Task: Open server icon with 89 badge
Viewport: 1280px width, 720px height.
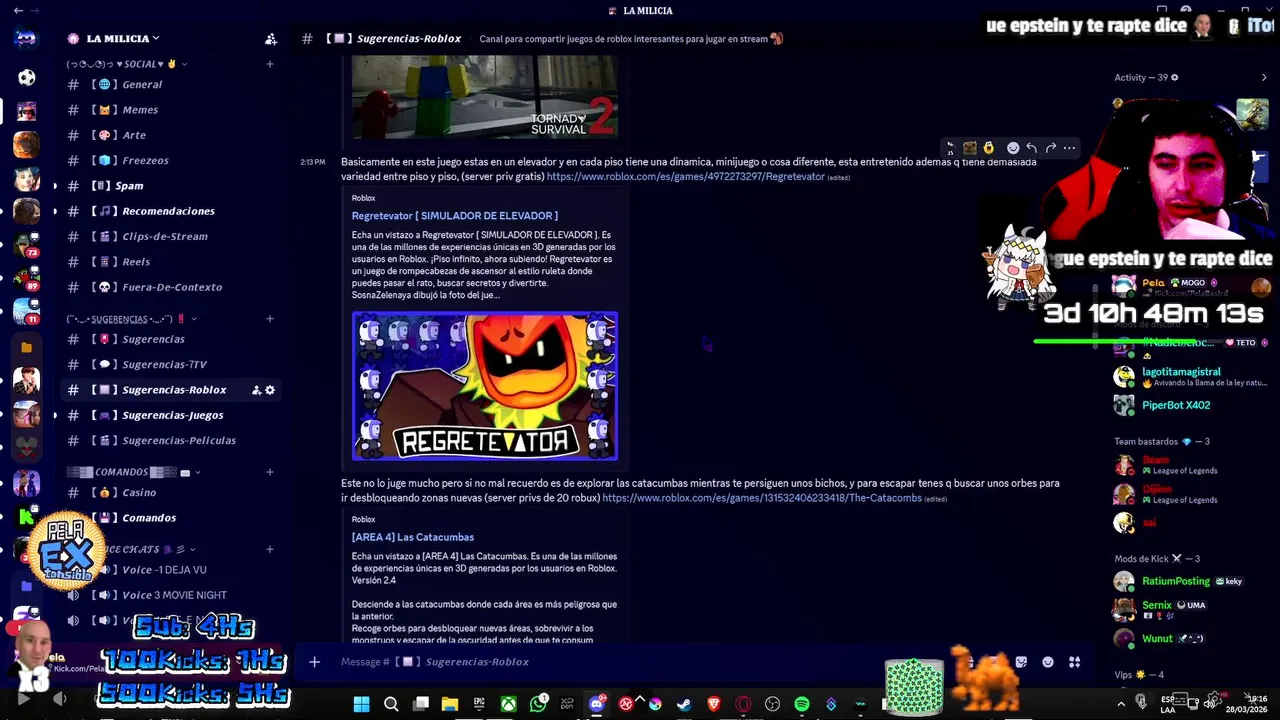Action: pos(26,279)
